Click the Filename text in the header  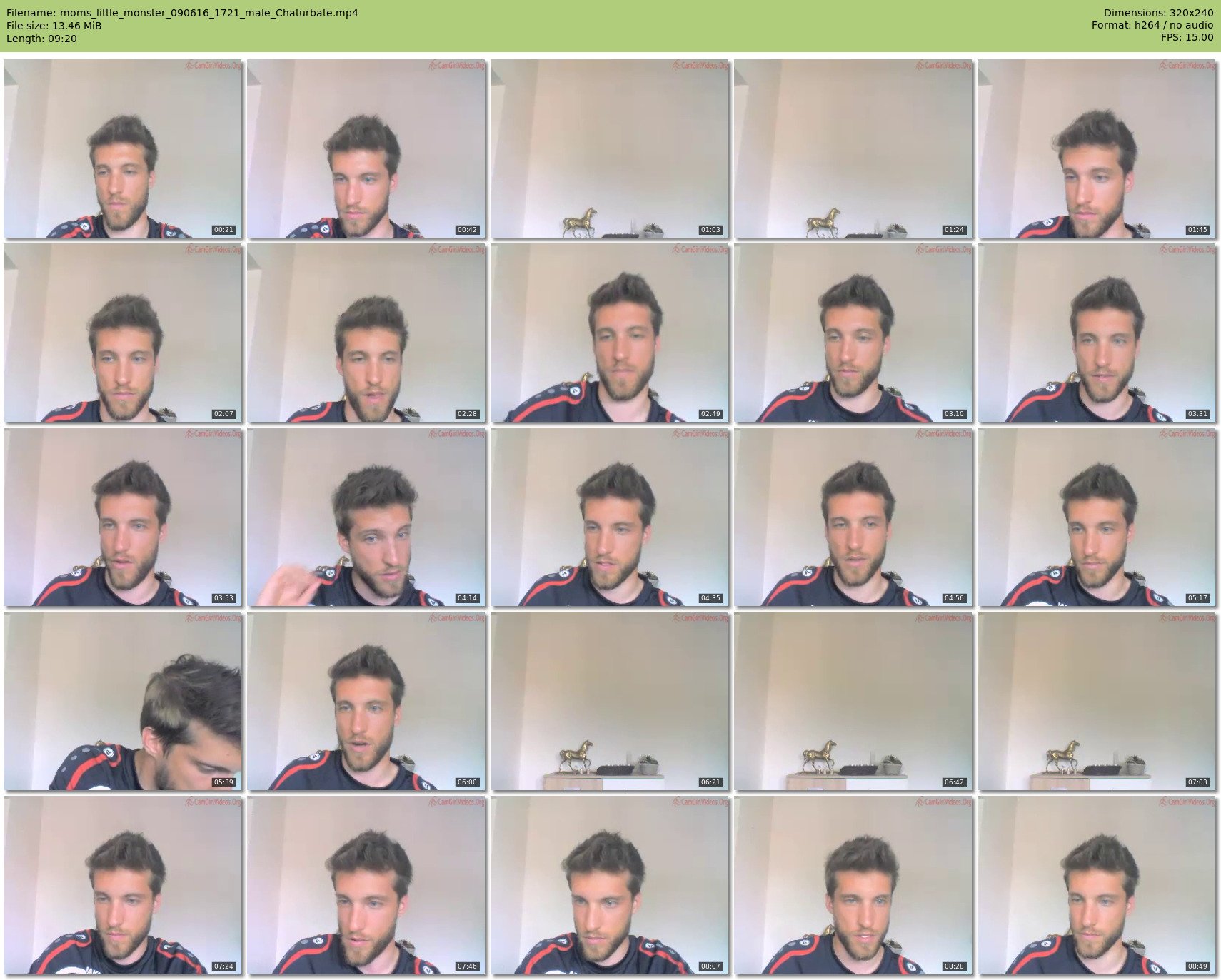point(182,13)
